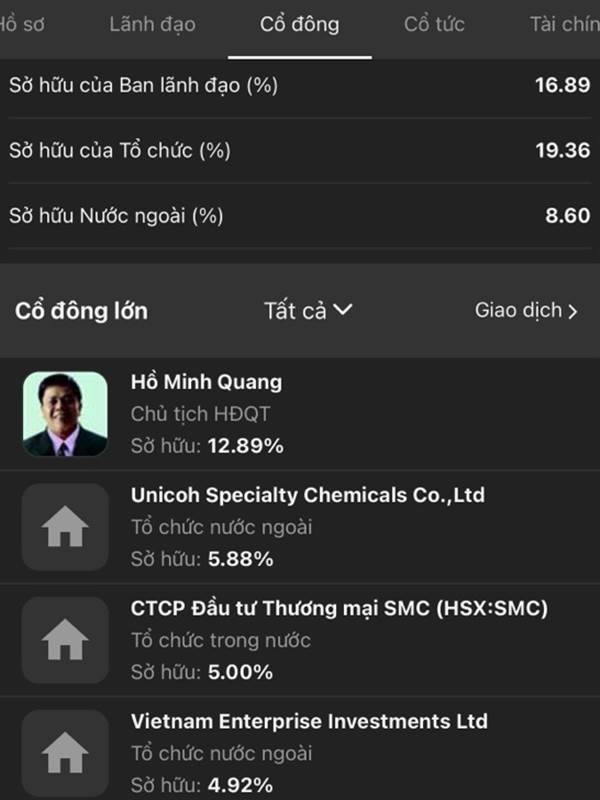Screen dimensions: 600x800
Task: Tap CTCP Đầu tư Thương mại SMC house icon
Action: pos(65,640)
